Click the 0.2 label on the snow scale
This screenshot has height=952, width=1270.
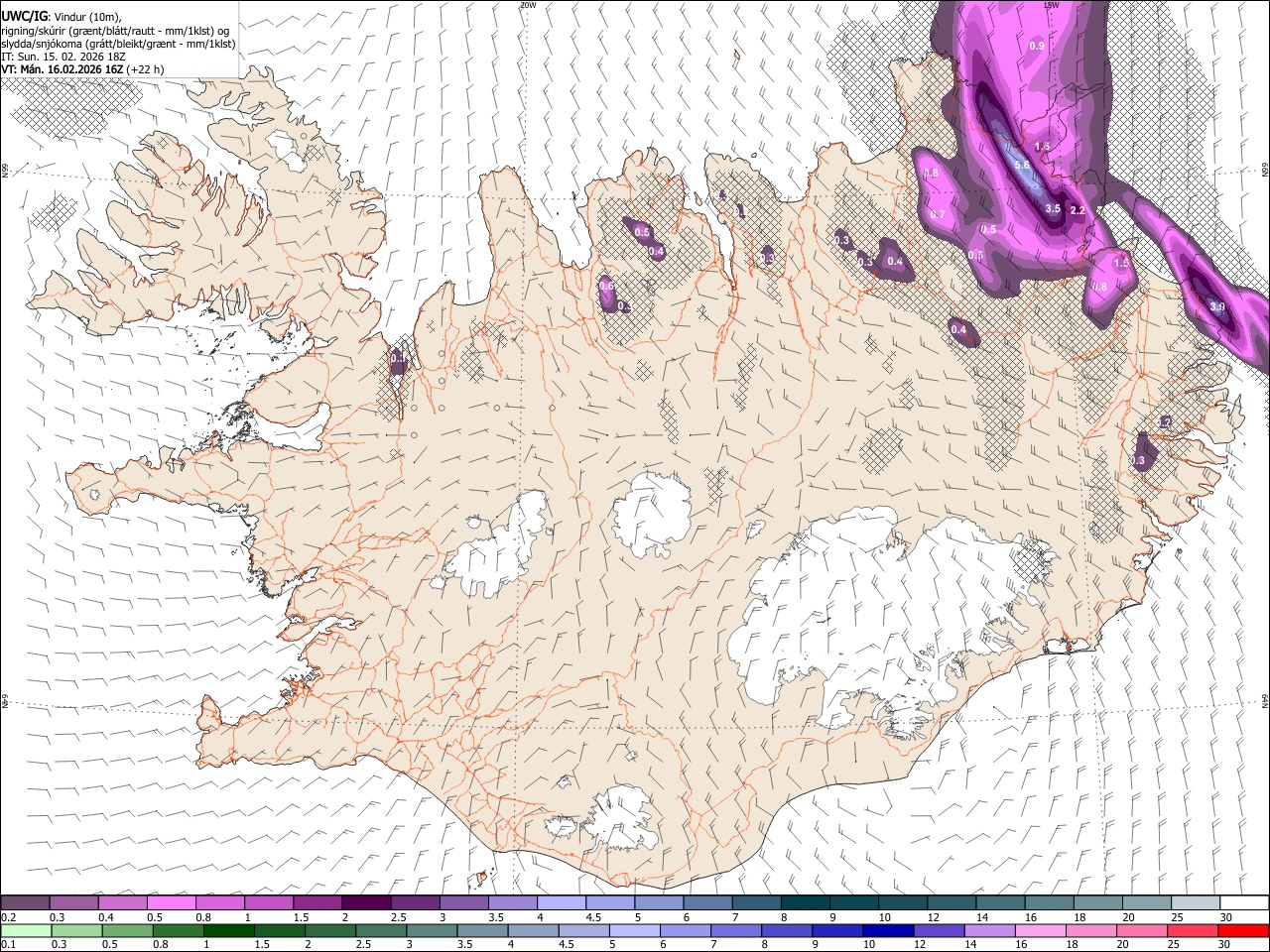(x=8, y=917)
